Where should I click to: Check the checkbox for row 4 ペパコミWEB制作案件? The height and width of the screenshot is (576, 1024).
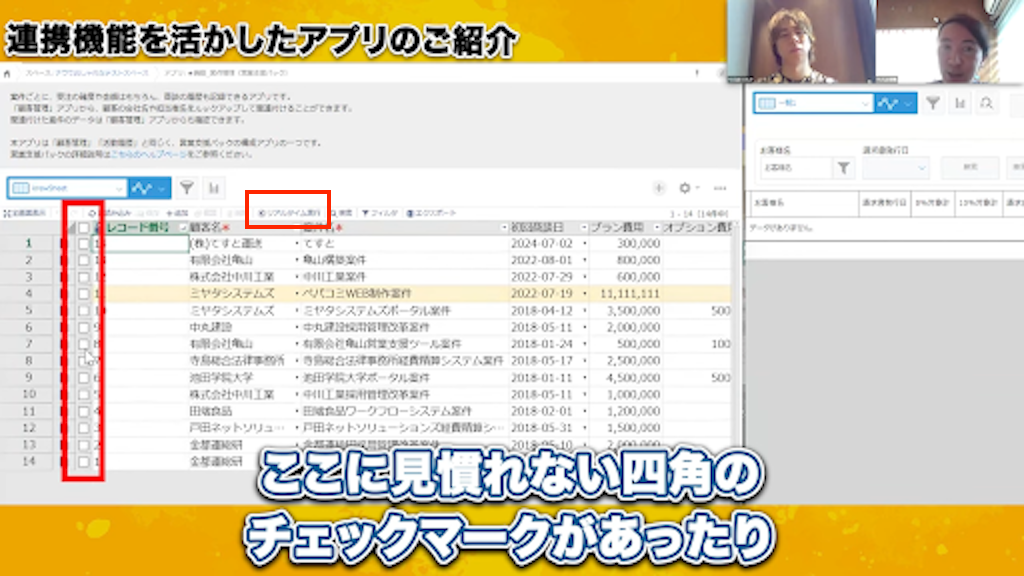(x=83, y=294)
